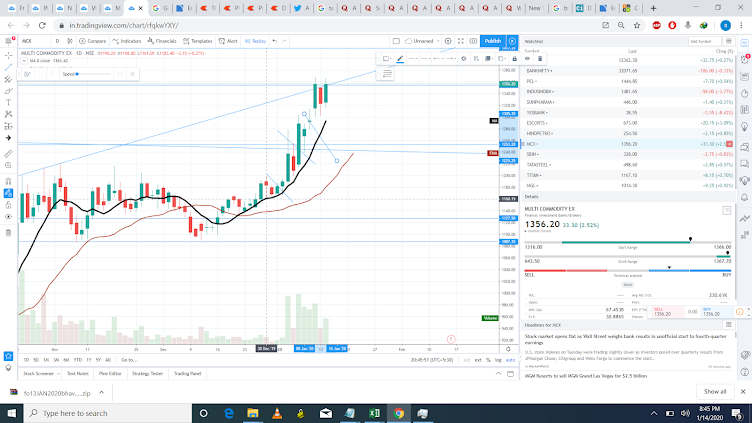Select the zoom-in magnifier tool
Viewport: 752px width, 423px height.
(x=8, y=165)
